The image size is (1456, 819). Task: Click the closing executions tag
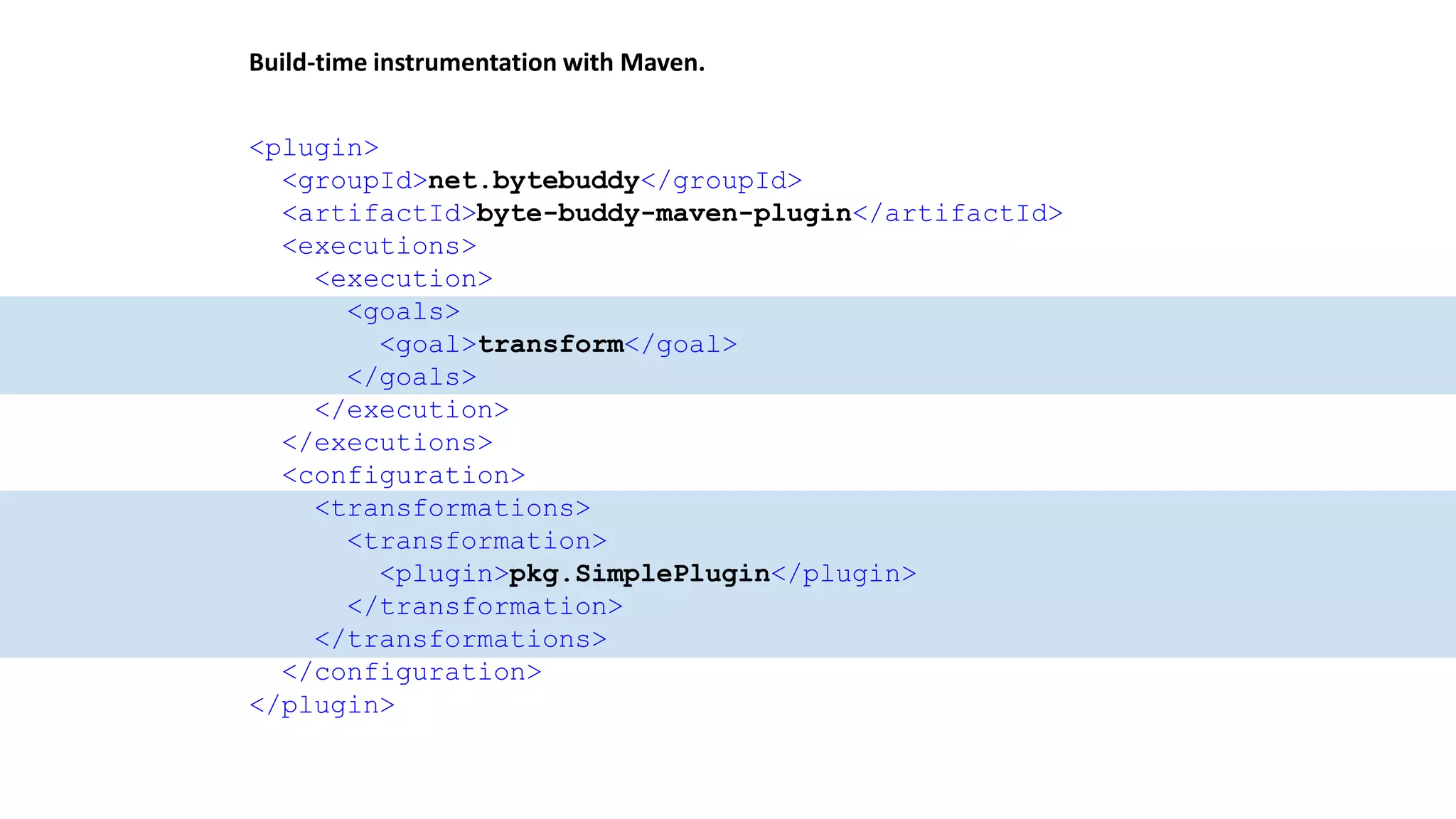387,442
